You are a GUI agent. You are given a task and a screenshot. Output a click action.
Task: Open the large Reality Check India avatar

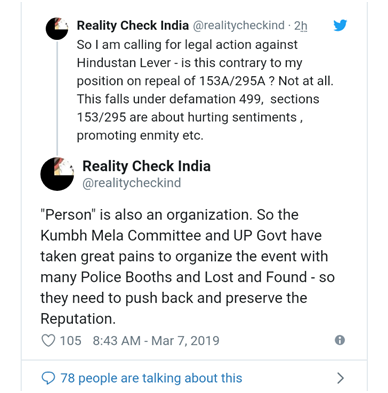tap(57, 174)
